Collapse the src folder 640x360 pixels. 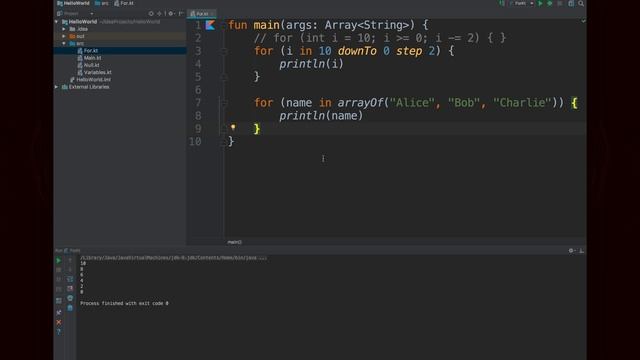pyautogui.click(x=64, y=43)
